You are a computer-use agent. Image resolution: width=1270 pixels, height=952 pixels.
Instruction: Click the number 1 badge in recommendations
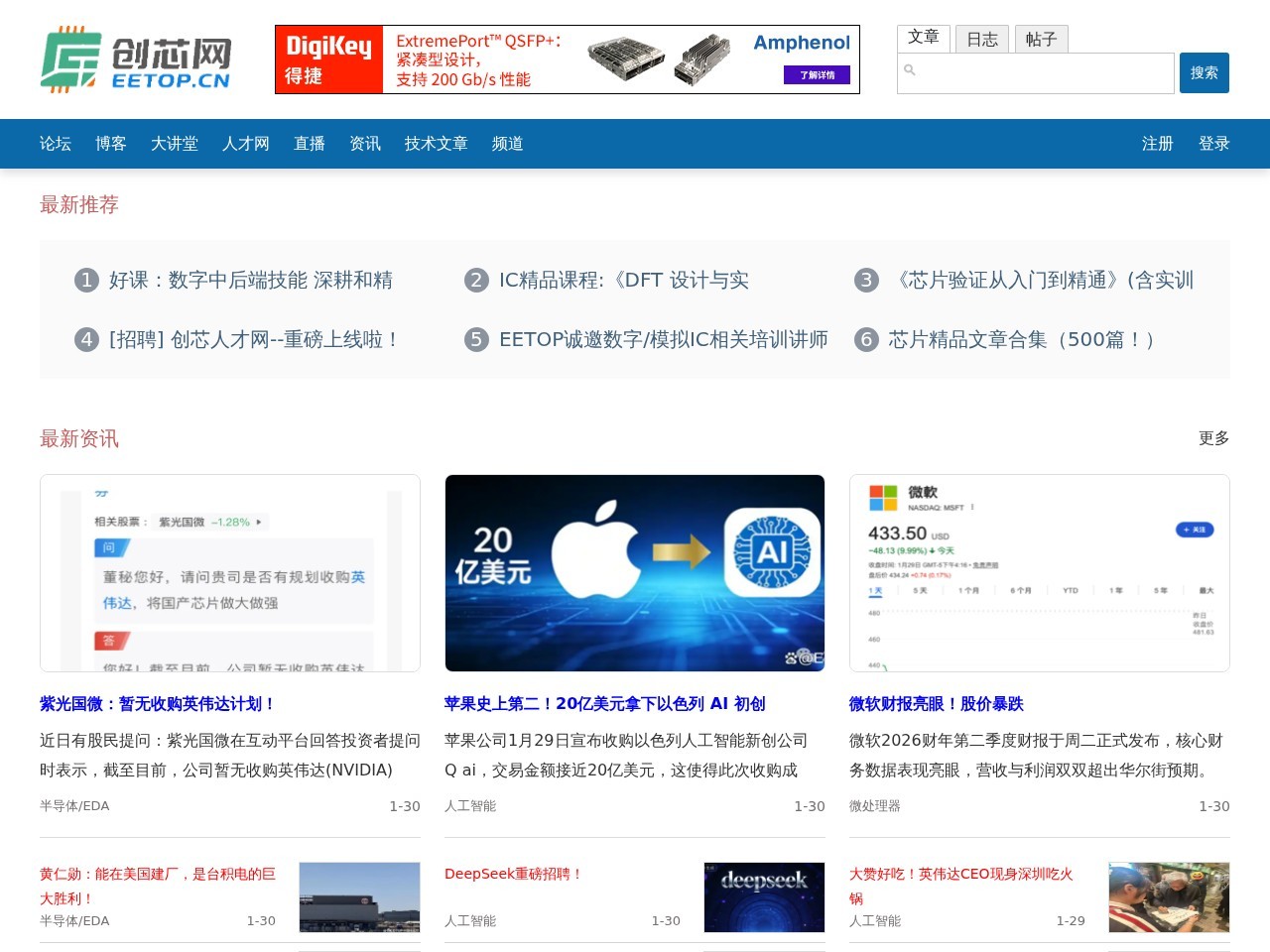(86, 281)
